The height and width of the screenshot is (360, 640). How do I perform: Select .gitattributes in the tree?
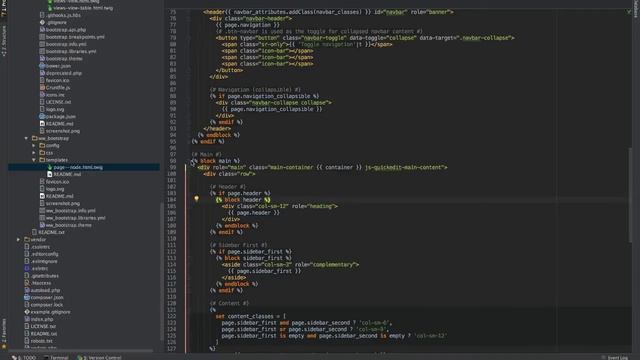[x=44, y=276]
